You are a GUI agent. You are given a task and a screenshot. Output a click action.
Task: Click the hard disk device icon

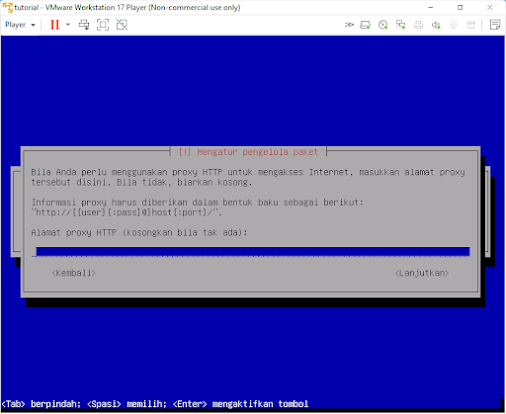click(x=365, y=25)
